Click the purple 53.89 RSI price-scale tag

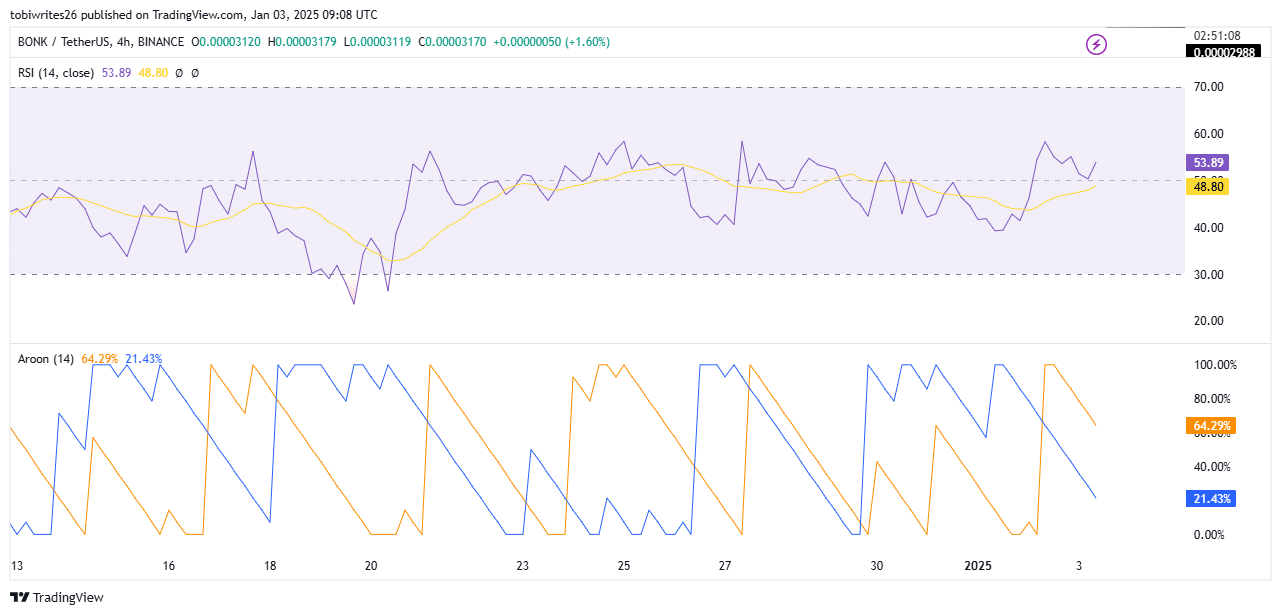pyautogui.click(x=1206, y=162)
